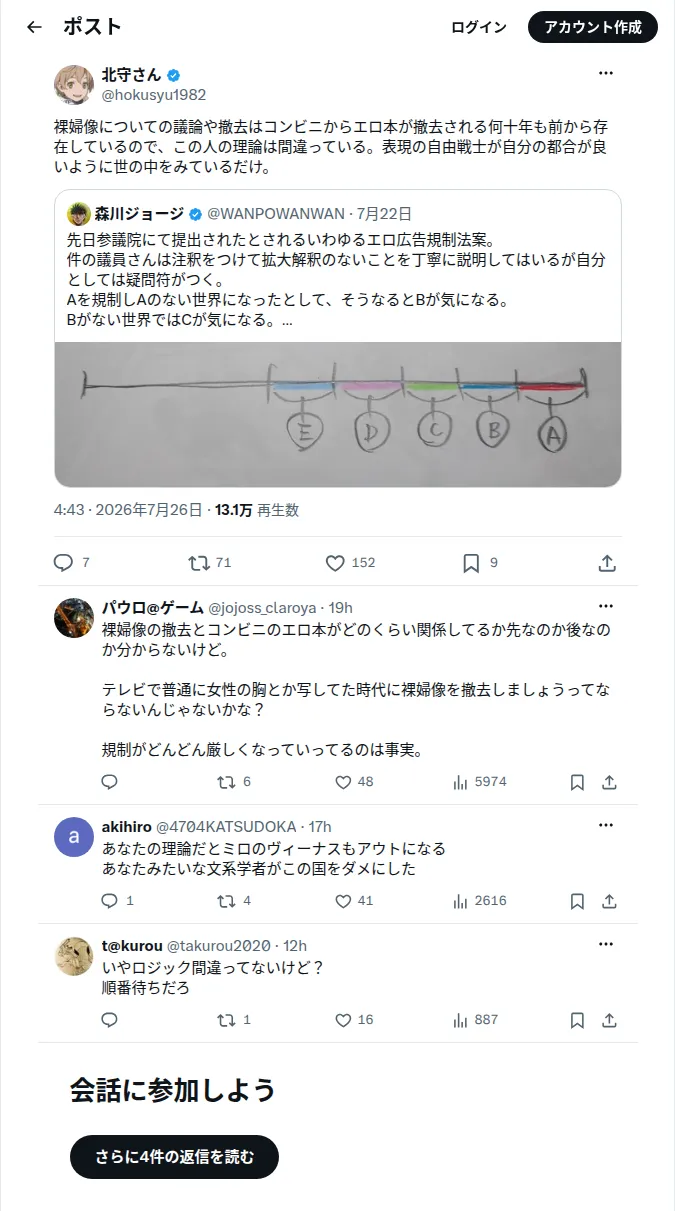
Task: Click the reply icon on main post
Action: point(63,563)
